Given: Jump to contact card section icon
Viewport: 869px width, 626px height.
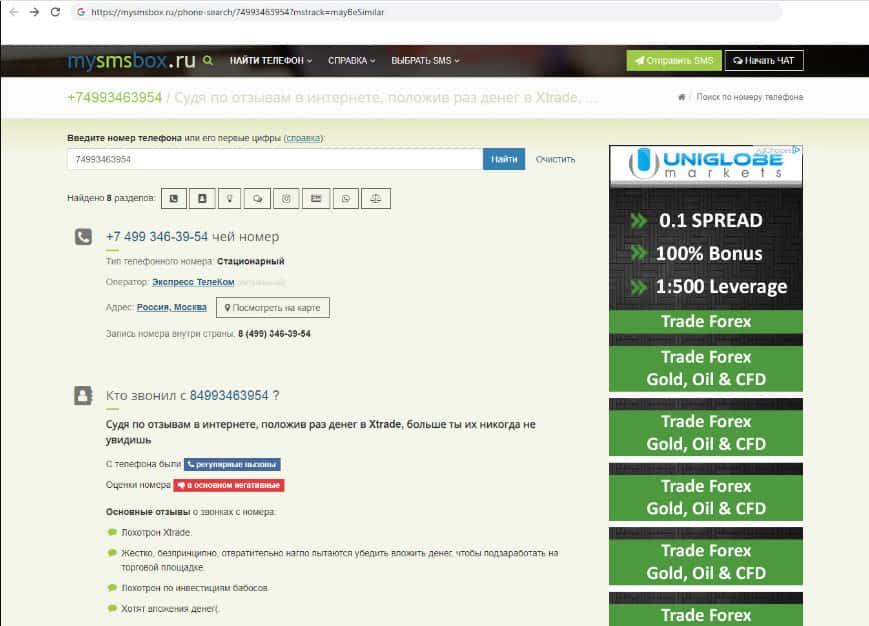Looking at the screenshot, I should click(202, 198).
